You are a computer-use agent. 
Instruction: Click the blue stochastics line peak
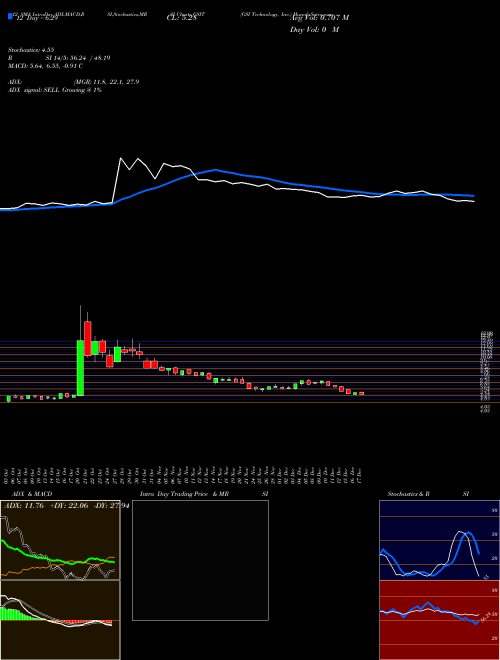point(469,533)
